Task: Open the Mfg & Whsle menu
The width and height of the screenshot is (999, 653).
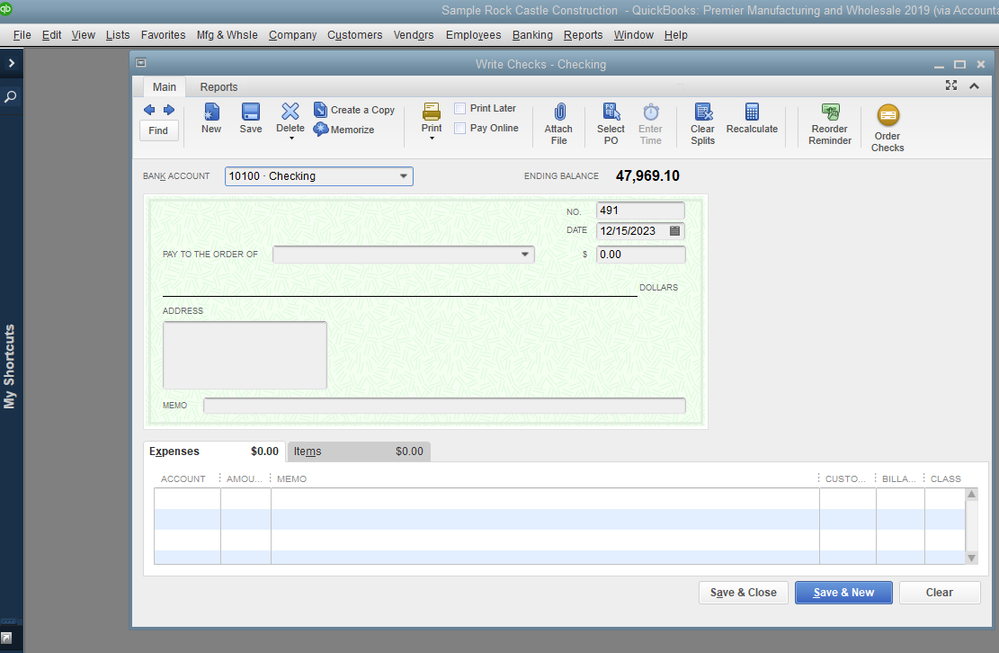Action: click(227, 35)
